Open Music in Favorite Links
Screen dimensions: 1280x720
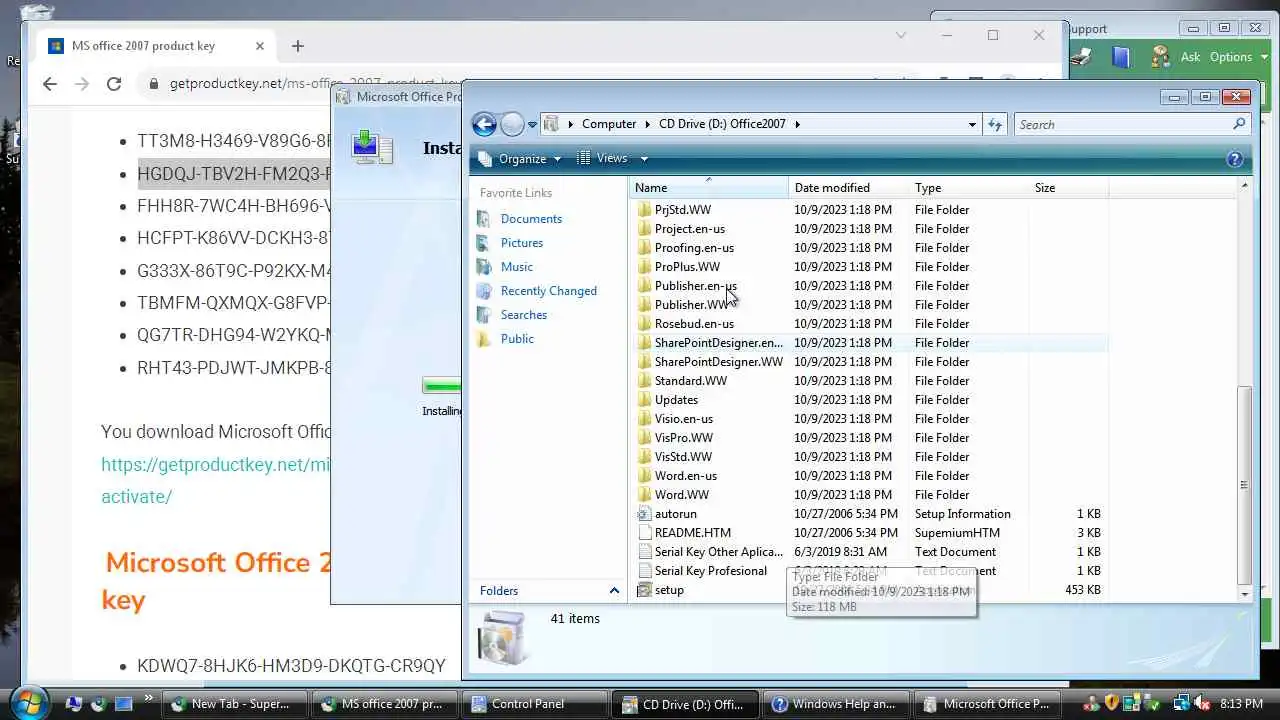pyautogui.click(x=516, y=267)
